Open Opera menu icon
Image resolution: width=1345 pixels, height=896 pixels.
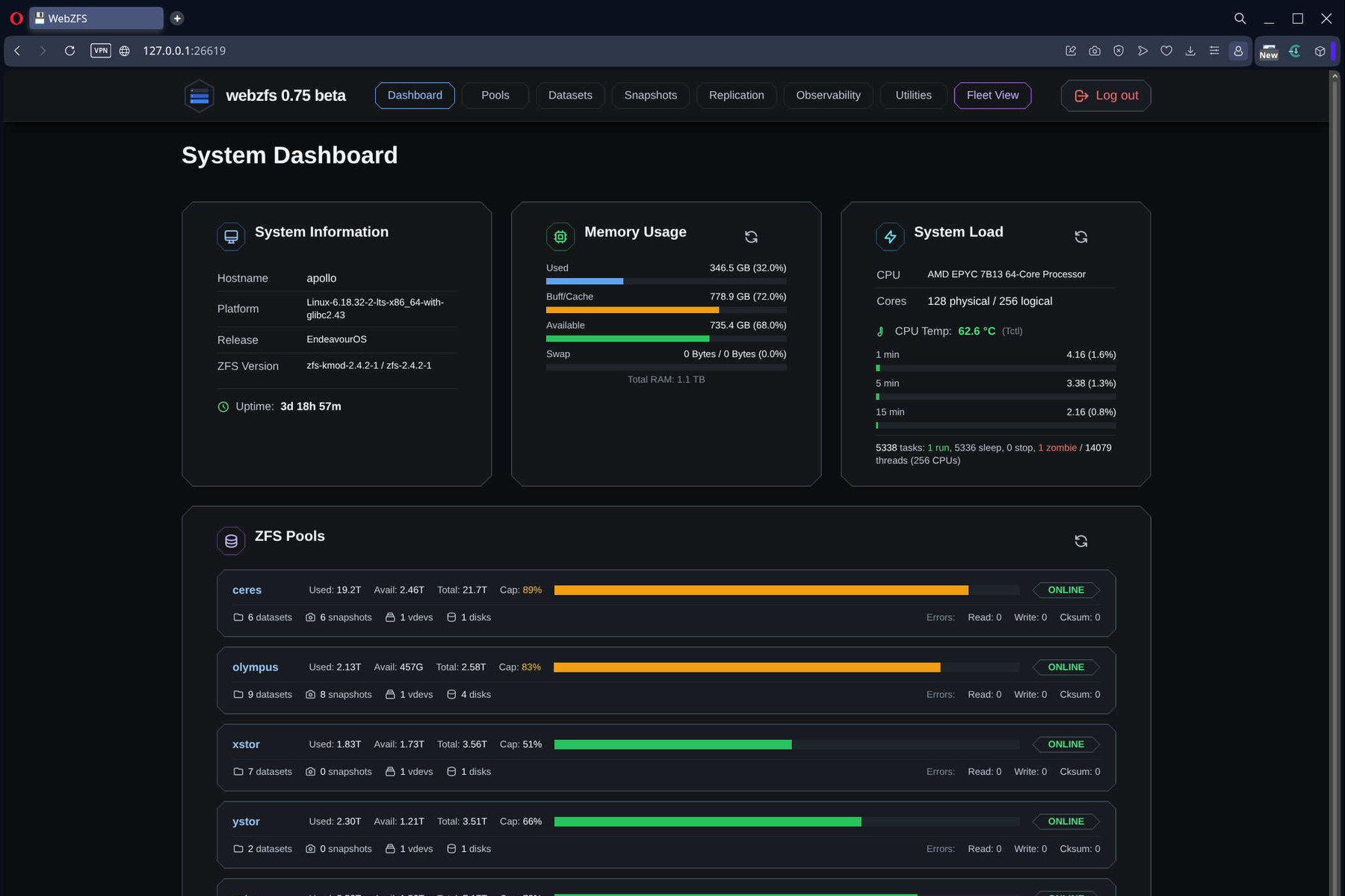pyautogui.click(x=16, y=18)
